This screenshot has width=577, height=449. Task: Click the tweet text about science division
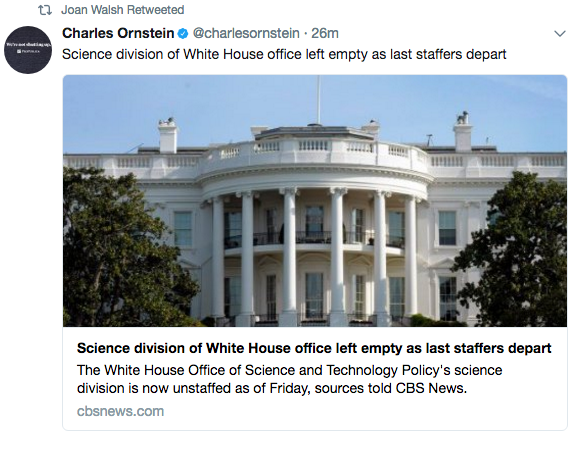284,54
